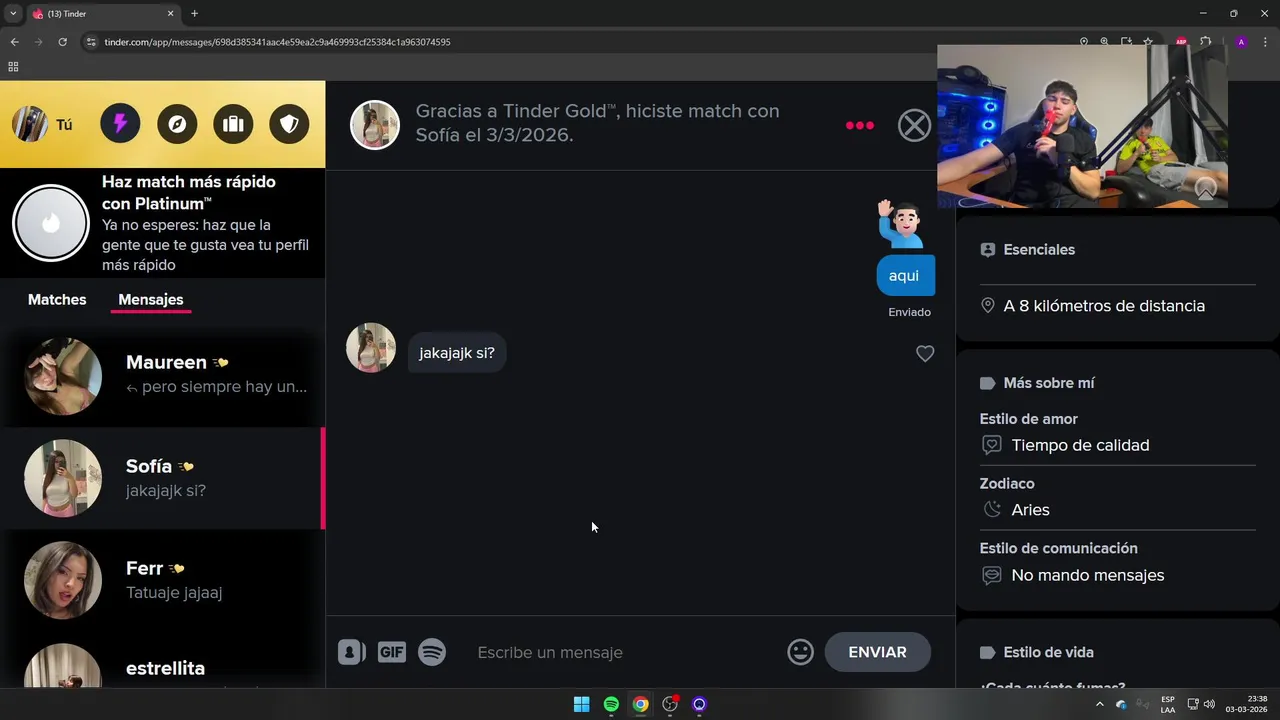Screen dimensions: 1280x720
Task: Open Spotify from the taskbar
Action: (611, 704)
